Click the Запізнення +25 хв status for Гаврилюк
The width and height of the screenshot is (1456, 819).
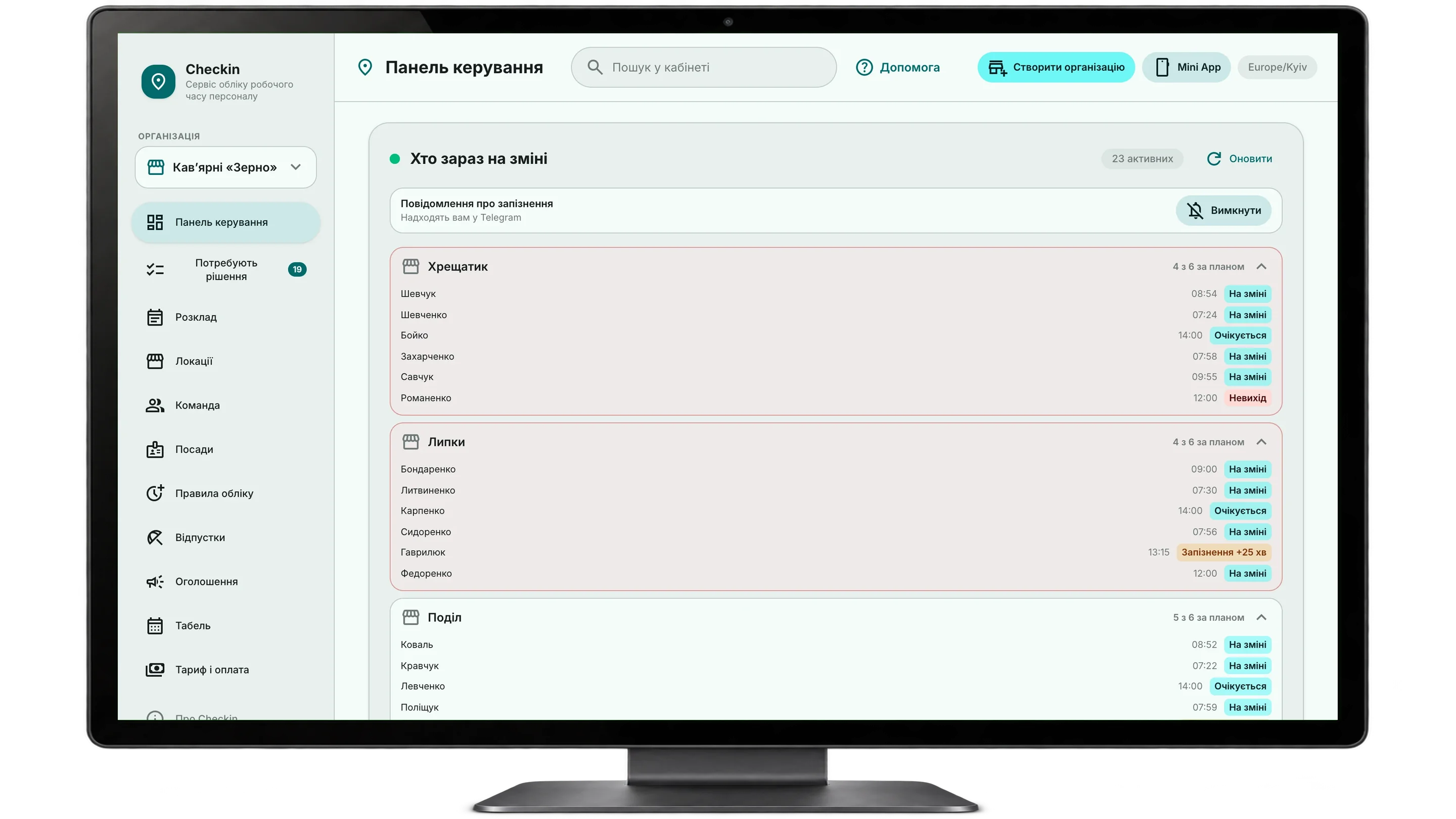click(1223, 552)
